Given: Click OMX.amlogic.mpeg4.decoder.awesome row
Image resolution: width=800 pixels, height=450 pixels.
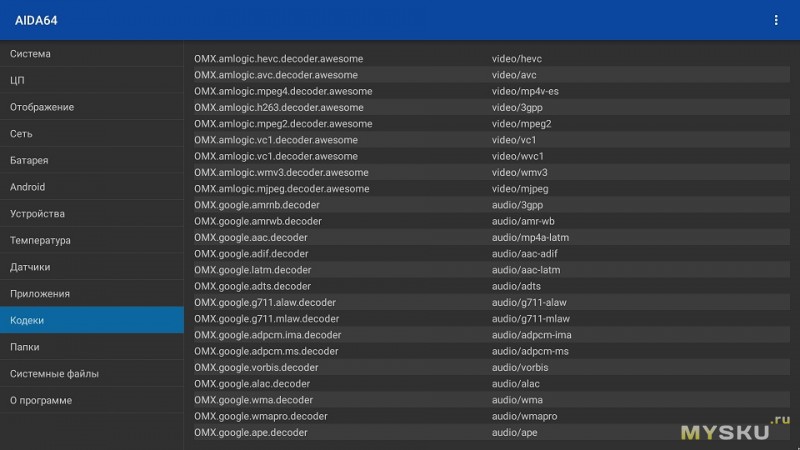Looking at the screenshot, I should click(x=491, y=91).
